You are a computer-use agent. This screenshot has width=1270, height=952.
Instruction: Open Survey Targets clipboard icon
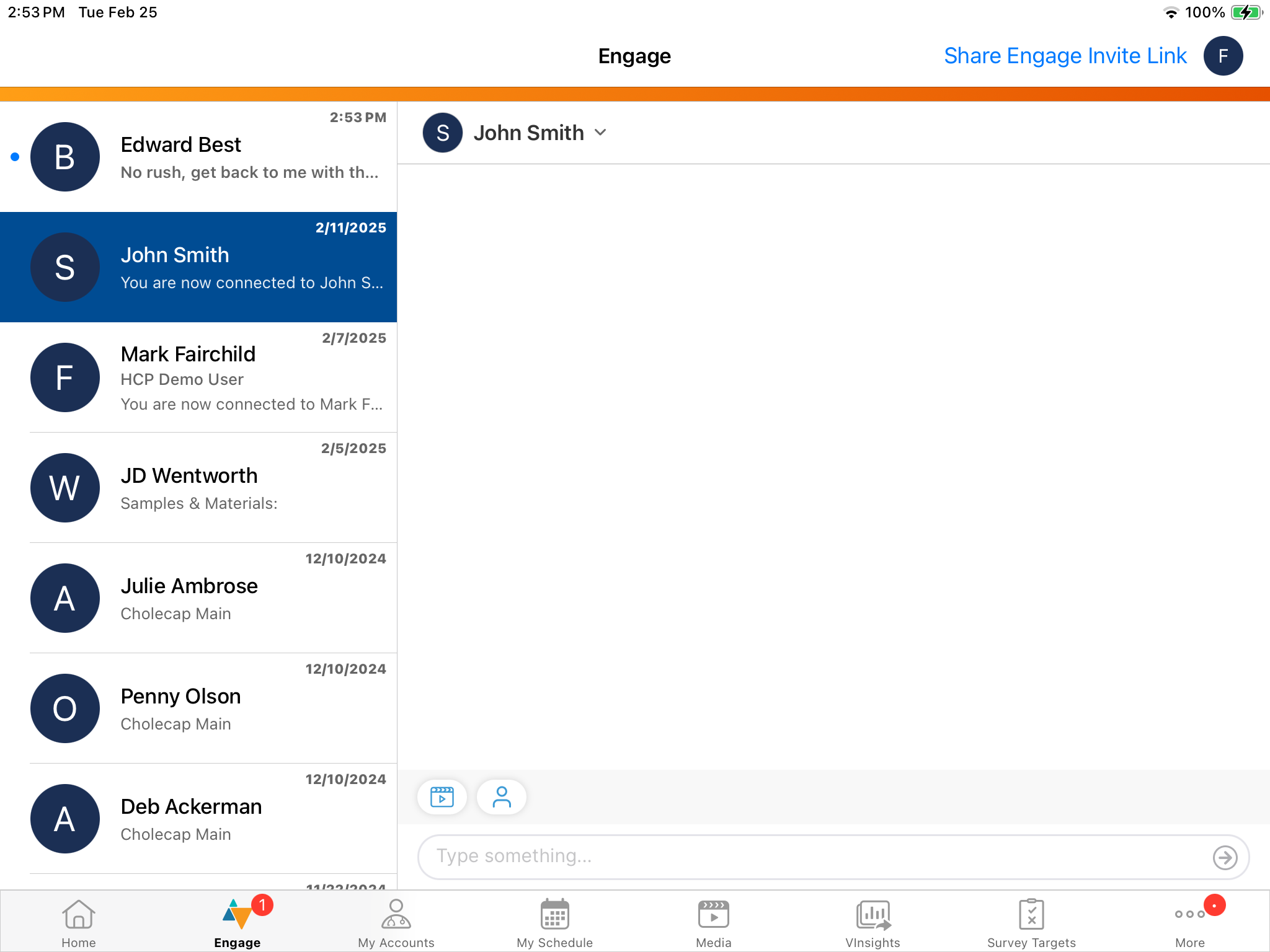click(x=1031, y=922)
